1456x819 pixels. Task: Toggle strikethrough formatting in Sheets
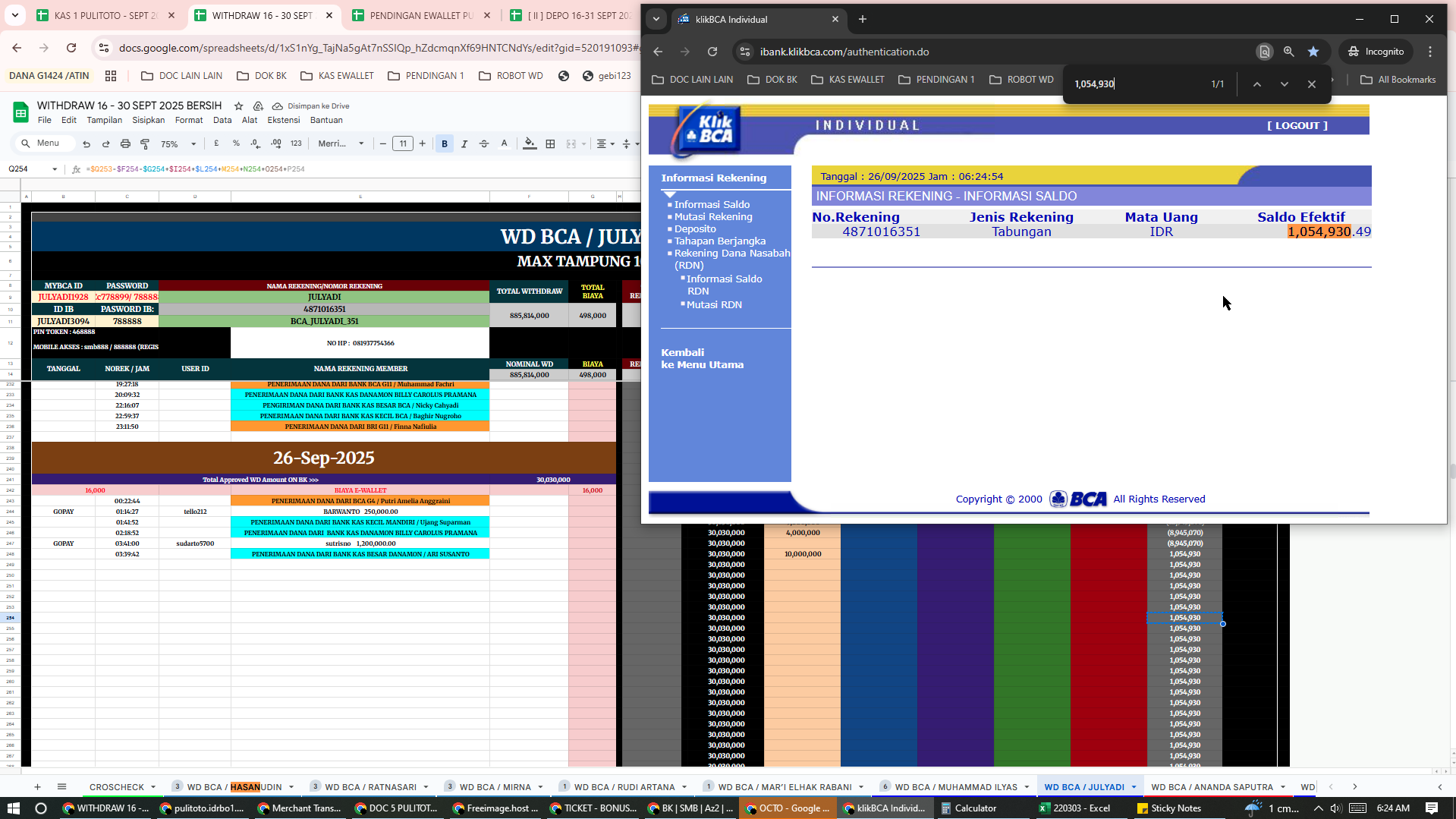click(484, 143)
